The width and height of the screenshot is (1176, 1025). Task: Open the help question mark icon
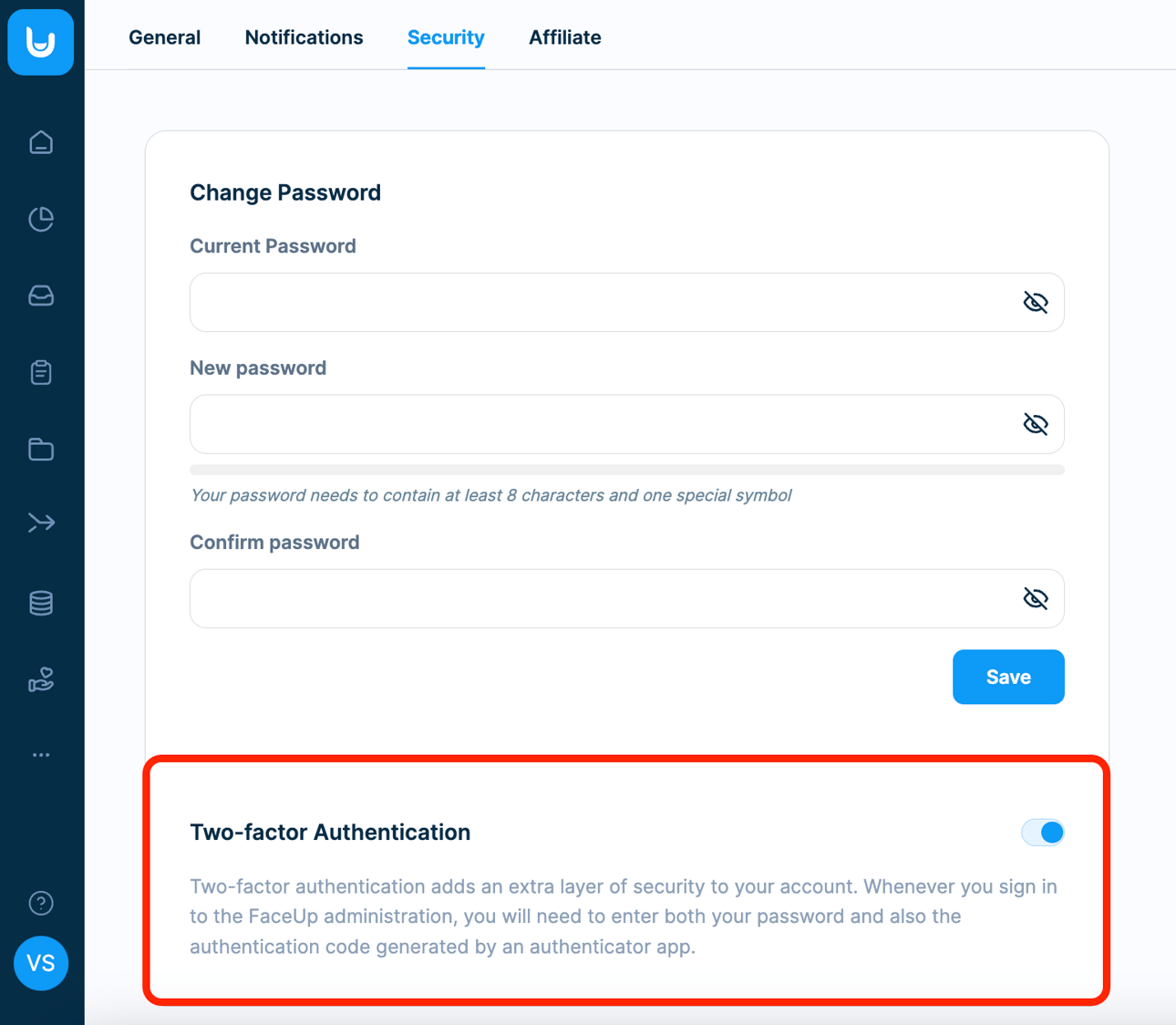41,904
